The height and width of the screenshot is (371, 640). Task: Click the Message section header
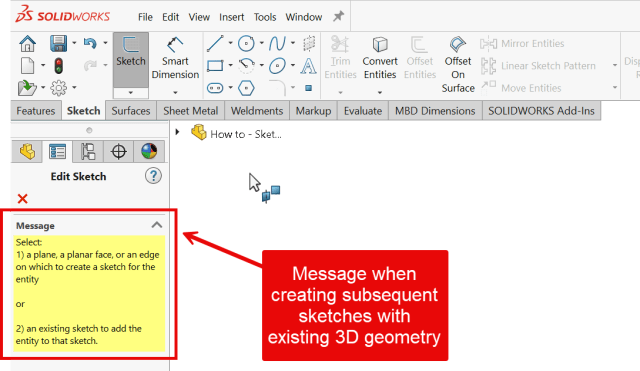point(89,225)
